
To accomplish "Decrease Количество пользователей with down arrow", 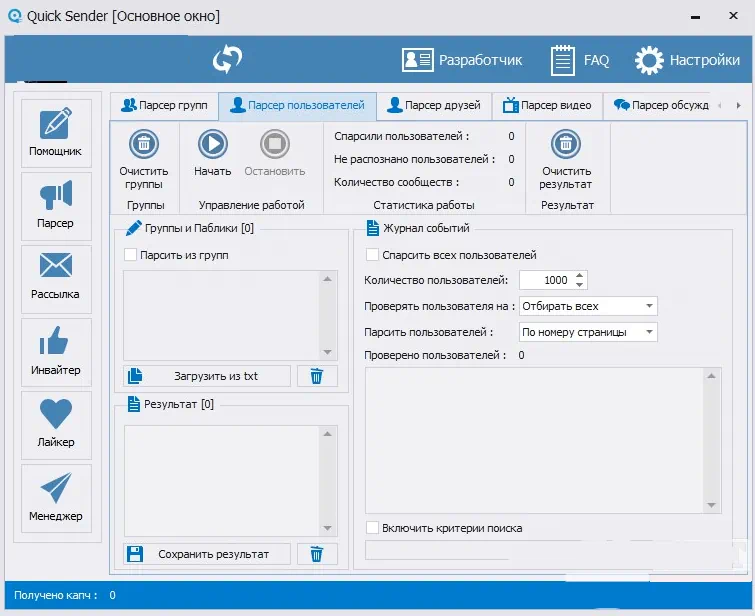I will (x=580, y=285).
